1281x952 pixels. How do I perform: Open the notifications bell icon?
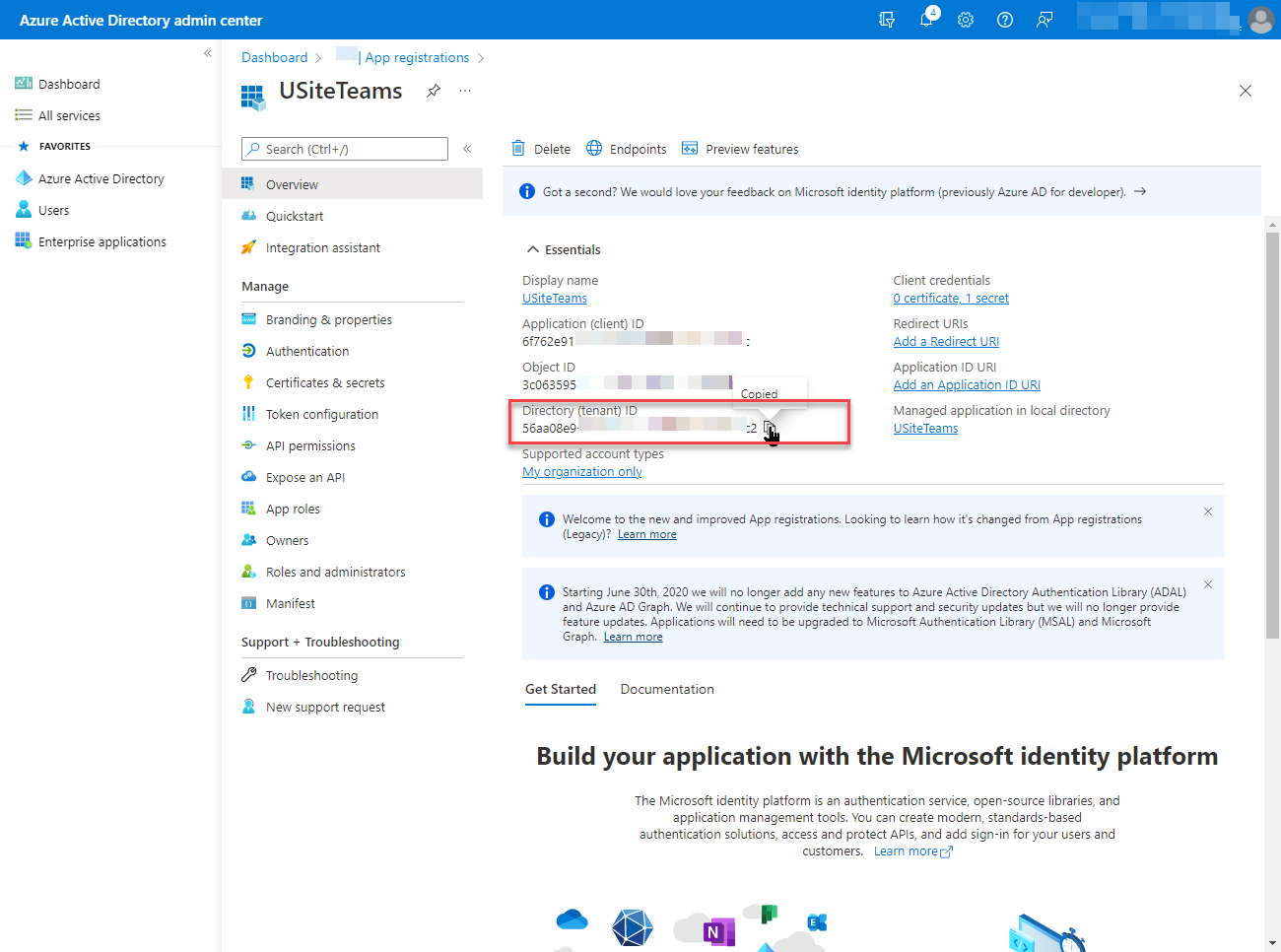tap(927, 19)
